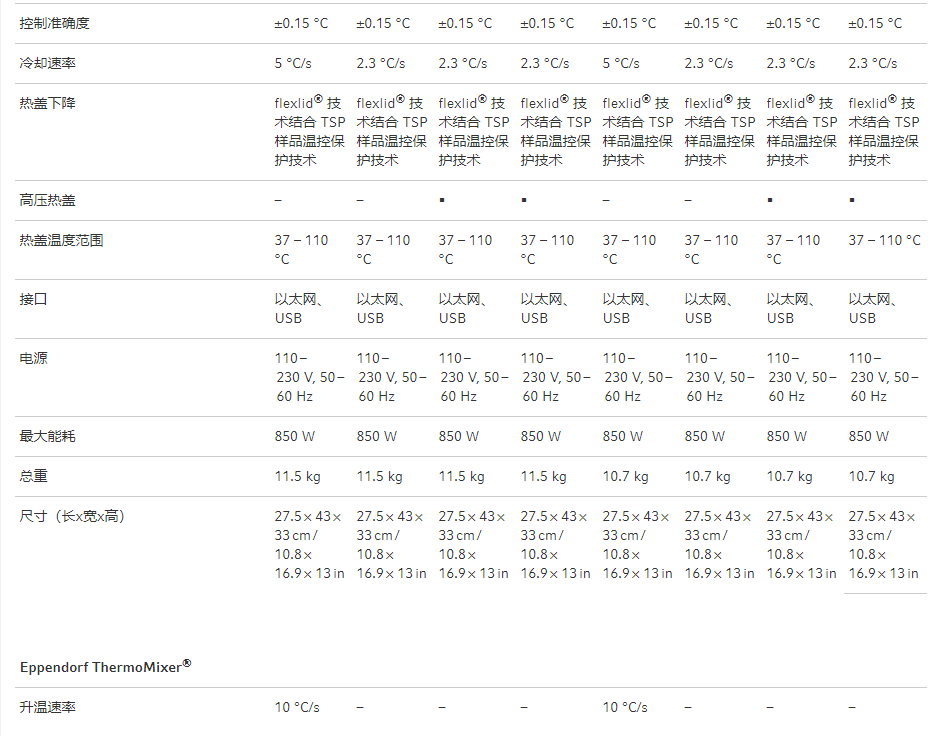Click the 升温速率 row label

(47, 707)
